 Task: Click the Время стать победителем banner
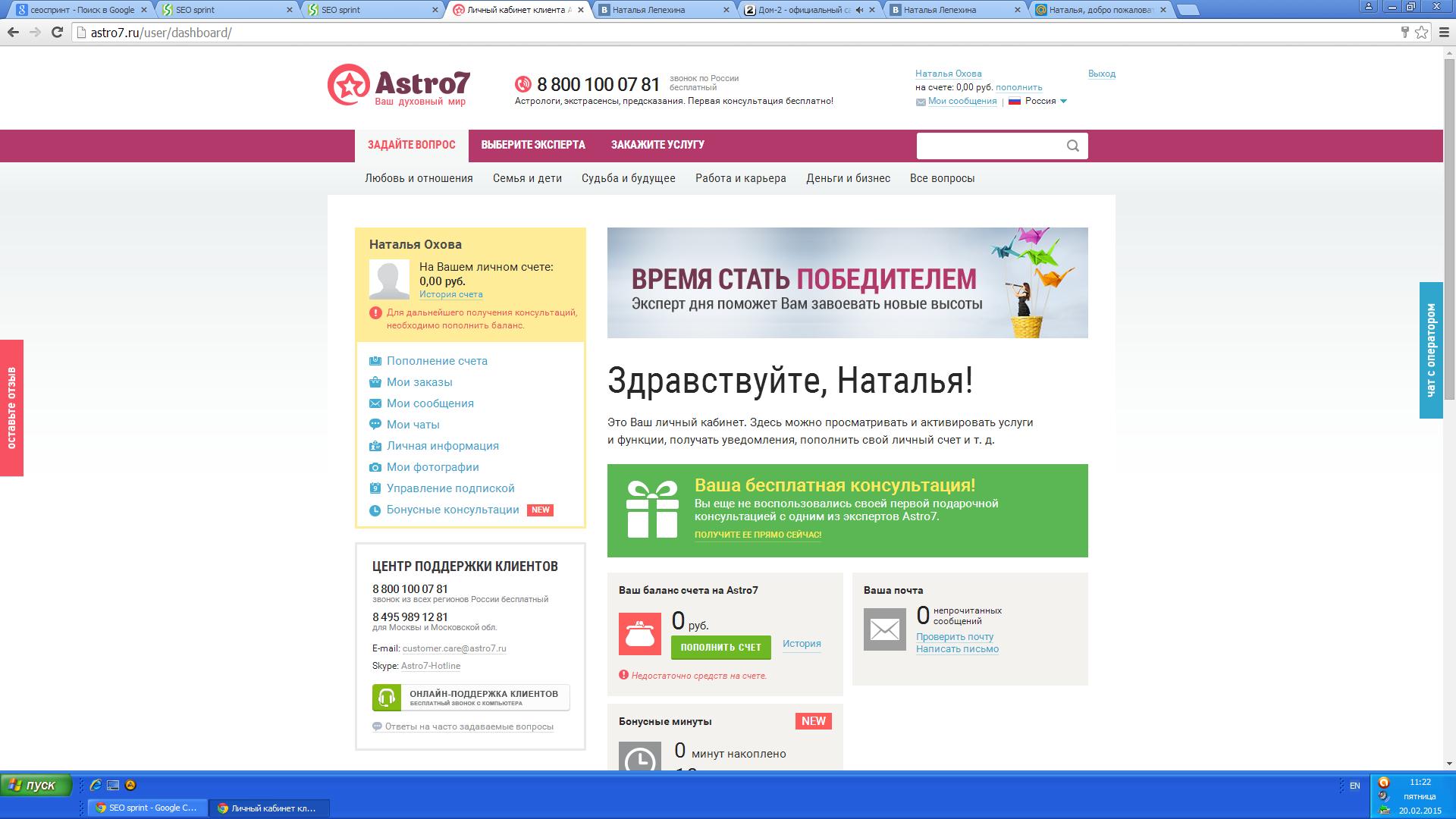[847, 283]
